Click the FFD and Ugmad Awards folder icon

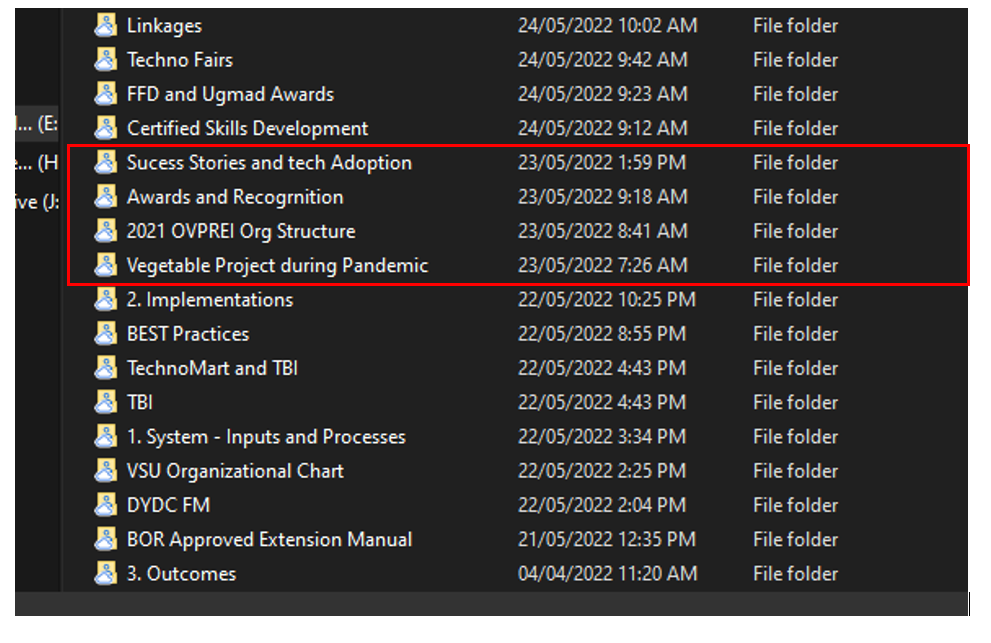[105, 94]
